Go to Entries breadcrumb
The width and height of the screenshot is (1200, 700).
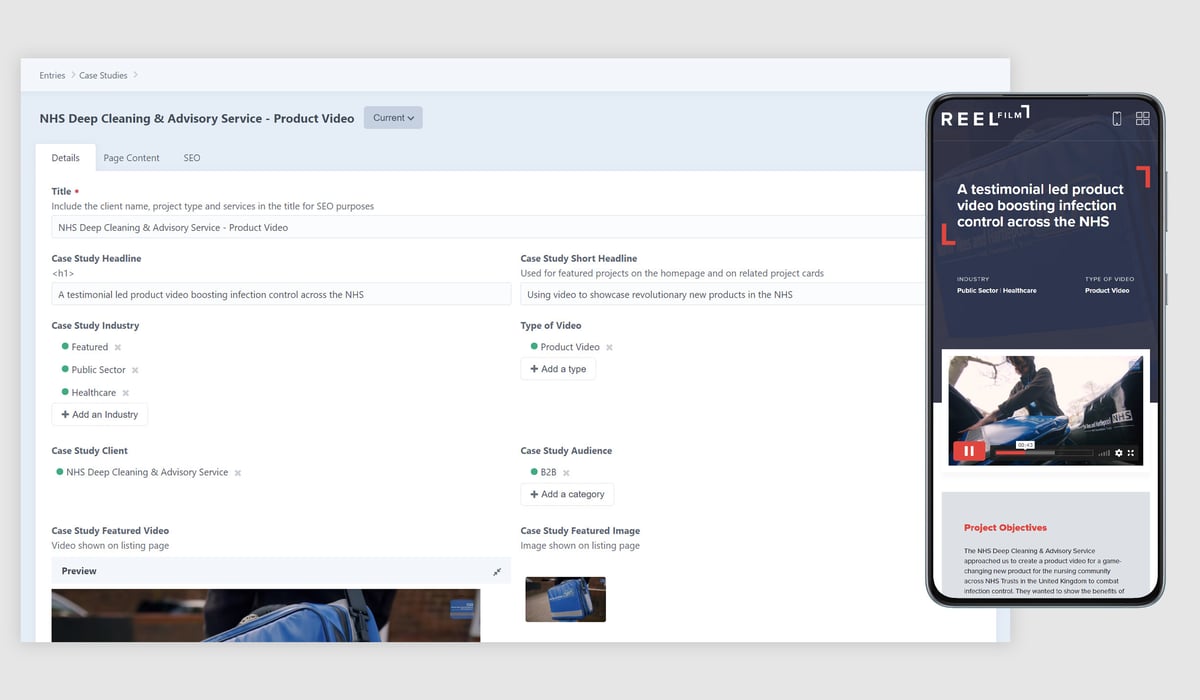point(52,75)
